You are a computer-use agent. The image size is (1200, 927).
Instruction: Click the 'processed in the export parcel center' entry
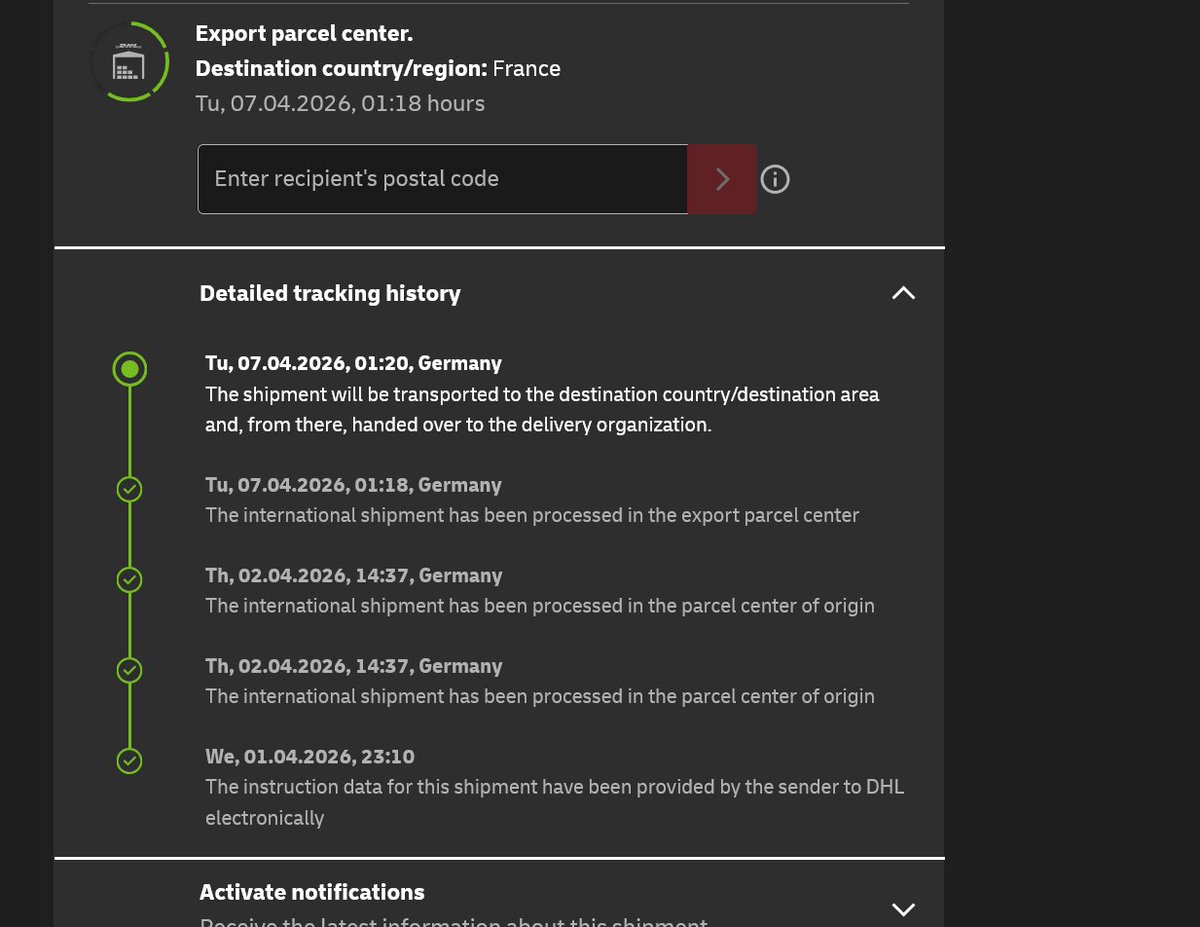(x=532, y=516)
